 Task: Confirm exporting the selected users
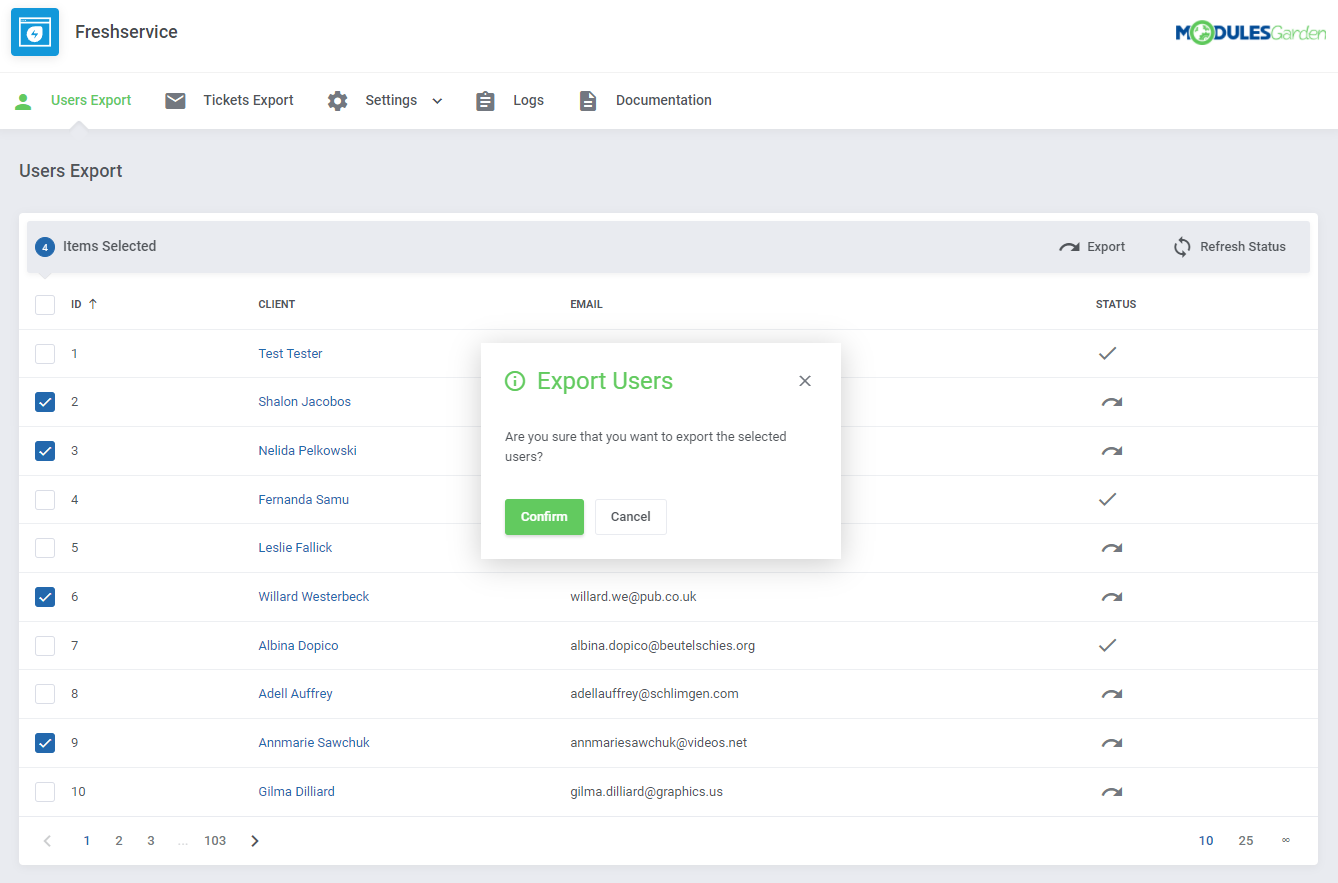(544, 517)
